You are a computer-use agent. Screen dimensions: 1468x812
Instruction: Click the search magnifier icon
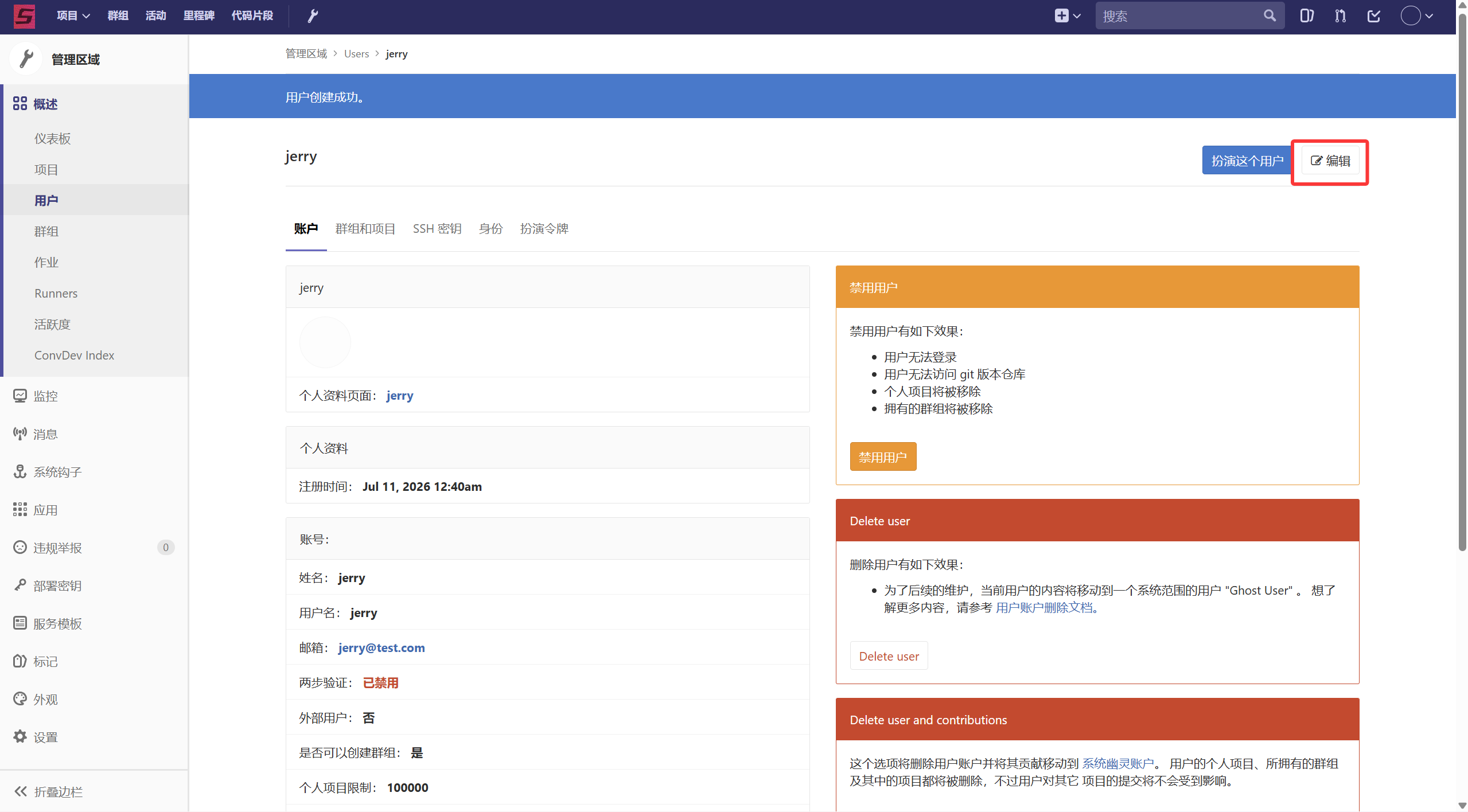[x=1270, y=15]
